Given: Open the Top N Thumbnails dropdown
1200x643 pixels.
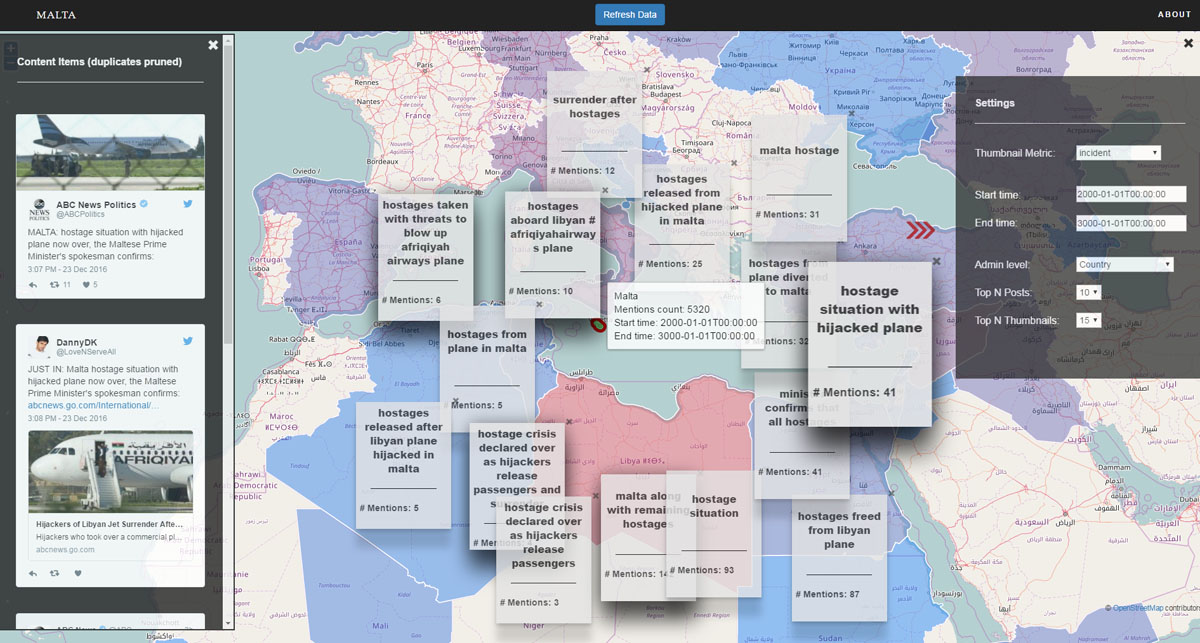Looking at the screenshot, I should tap(1088, 320).
